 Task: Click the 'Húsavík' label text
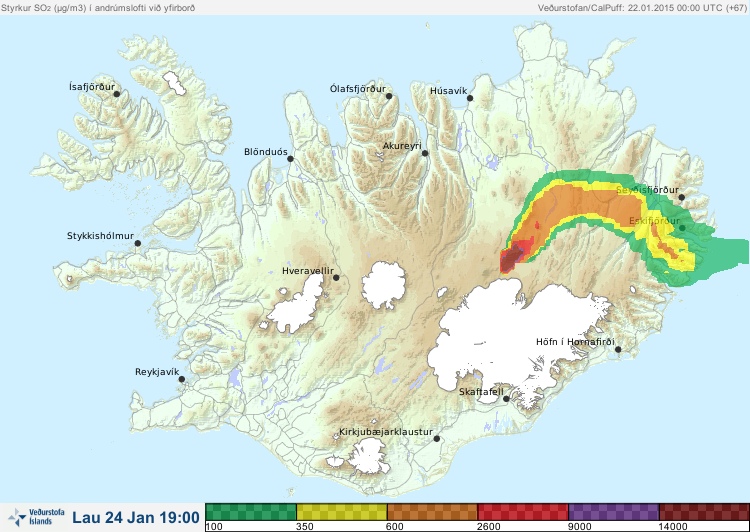tap(449, 91)
